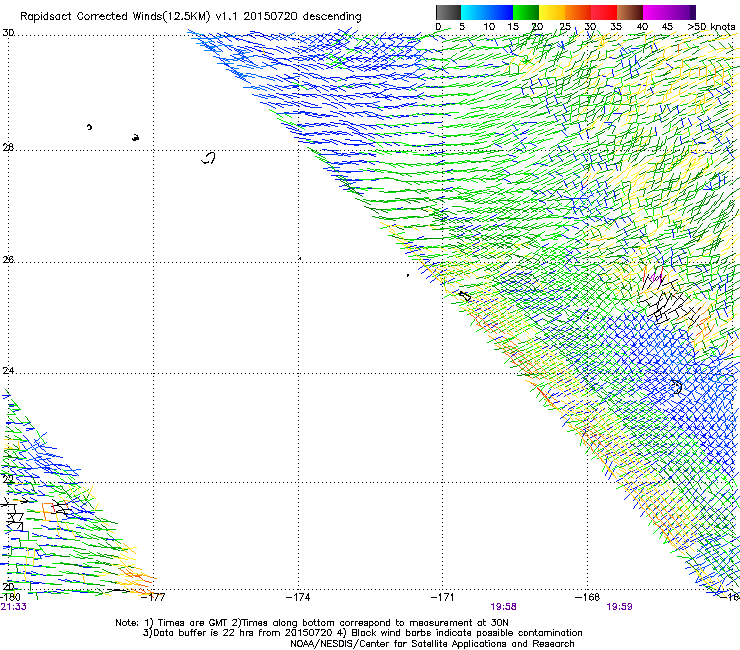
Task: Click the longitude label '-180'
Action: click(x=10, y=597)
